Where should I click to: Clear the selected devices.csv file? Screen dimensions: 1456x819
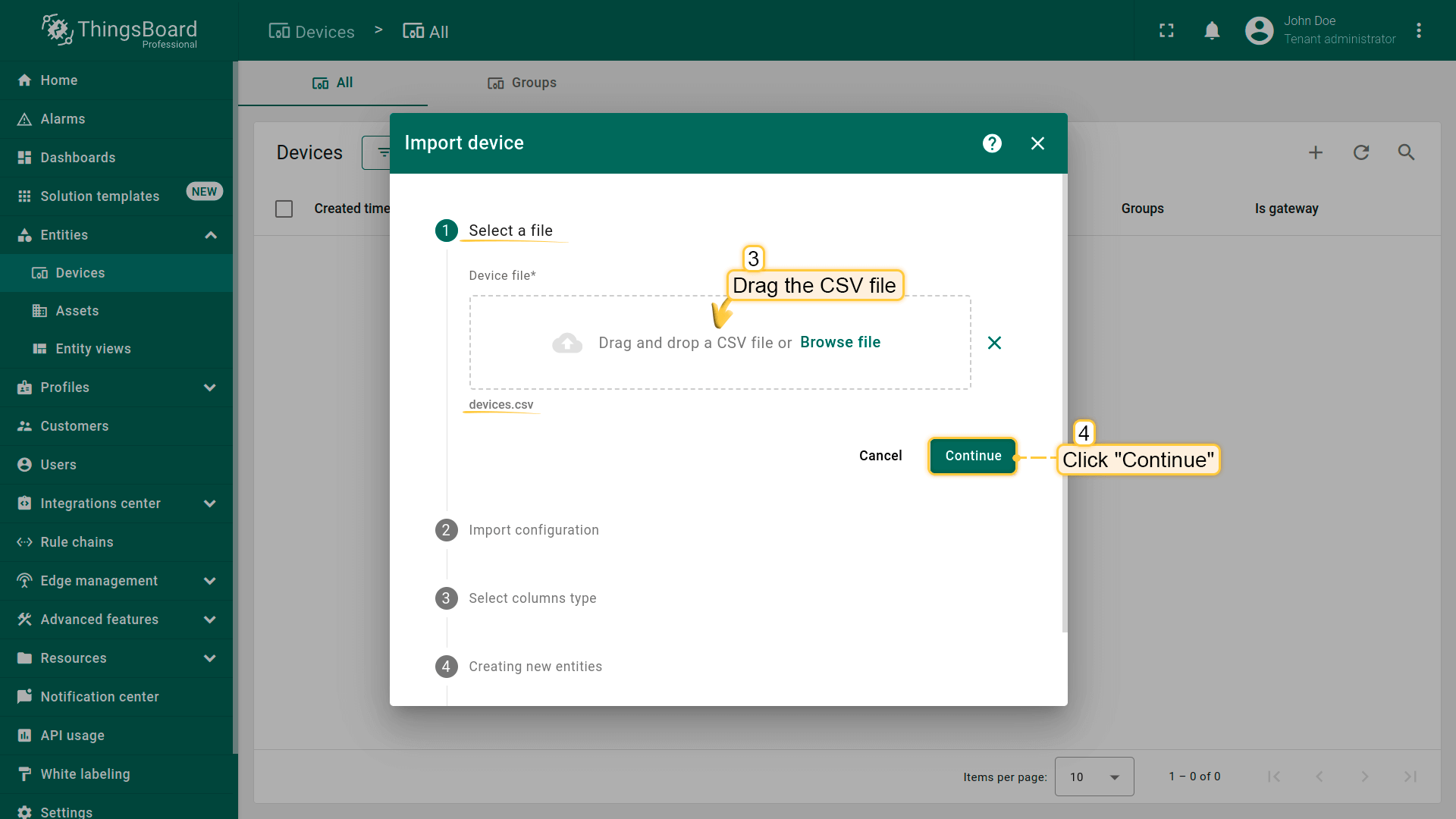click(x=994, y=343)
